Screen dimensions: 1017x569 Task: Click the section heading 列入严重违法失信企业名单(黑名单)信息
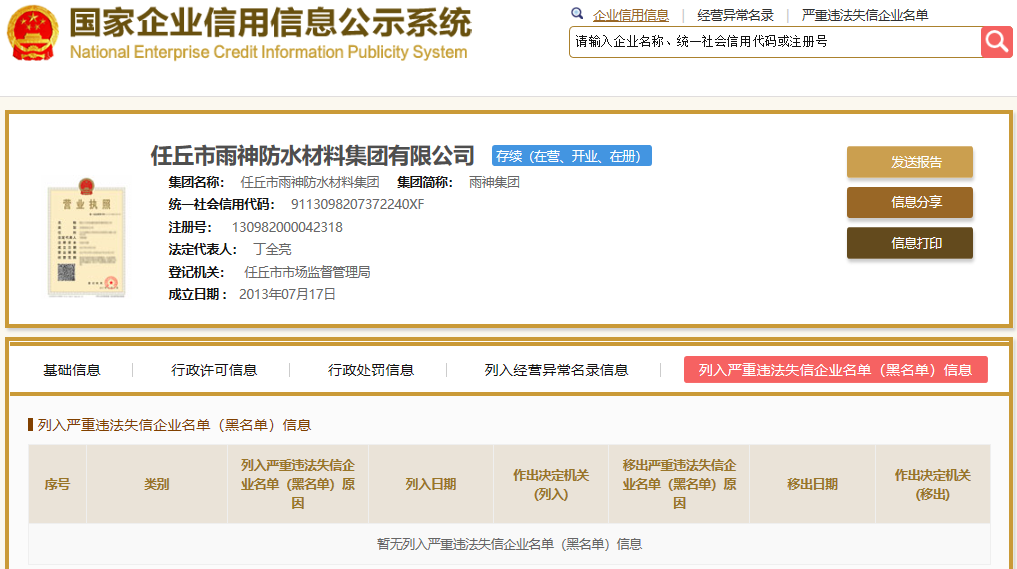pos(174,425)
